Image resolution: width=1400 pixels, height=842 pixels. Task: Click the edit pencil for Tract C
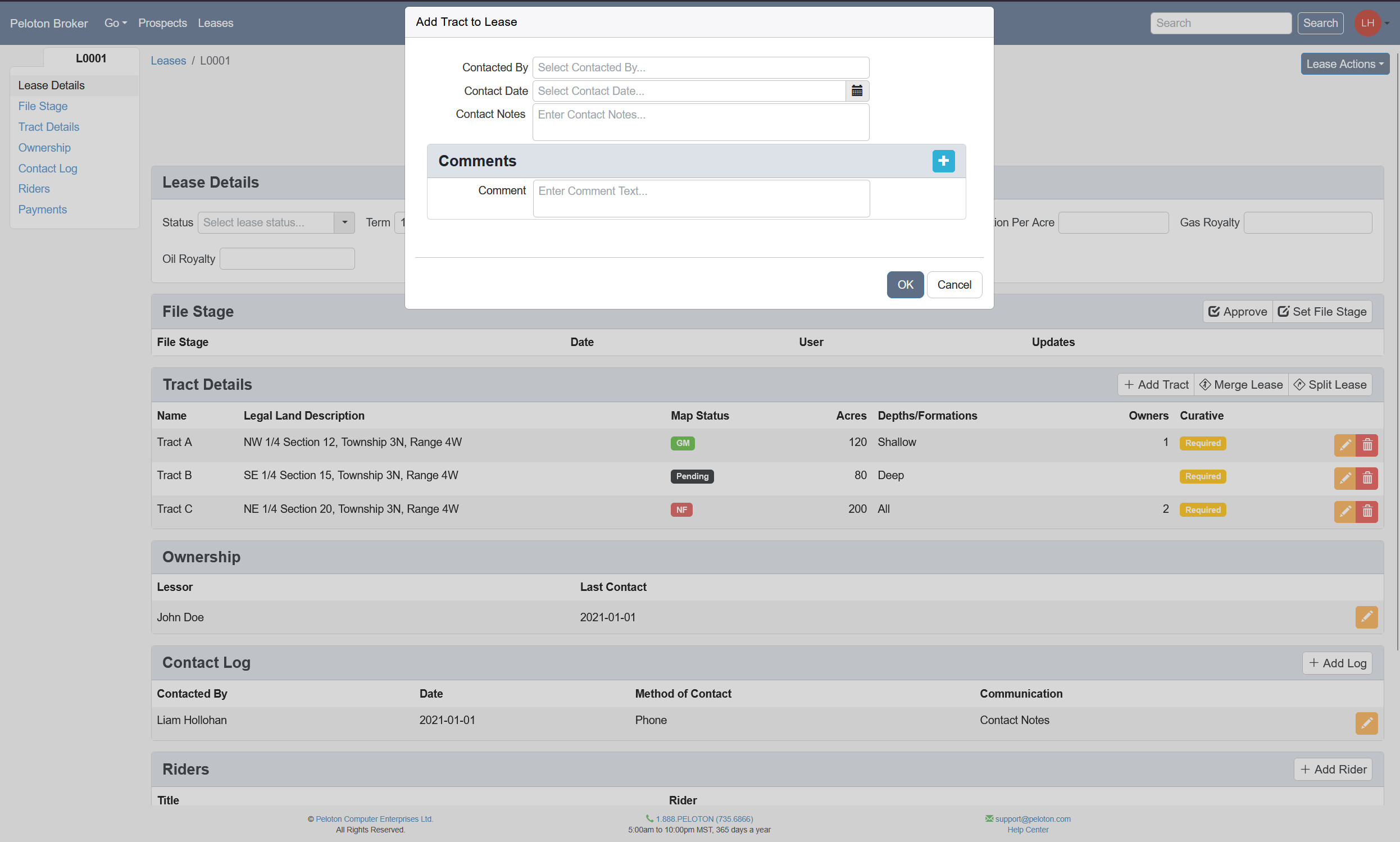(1344, 512)
